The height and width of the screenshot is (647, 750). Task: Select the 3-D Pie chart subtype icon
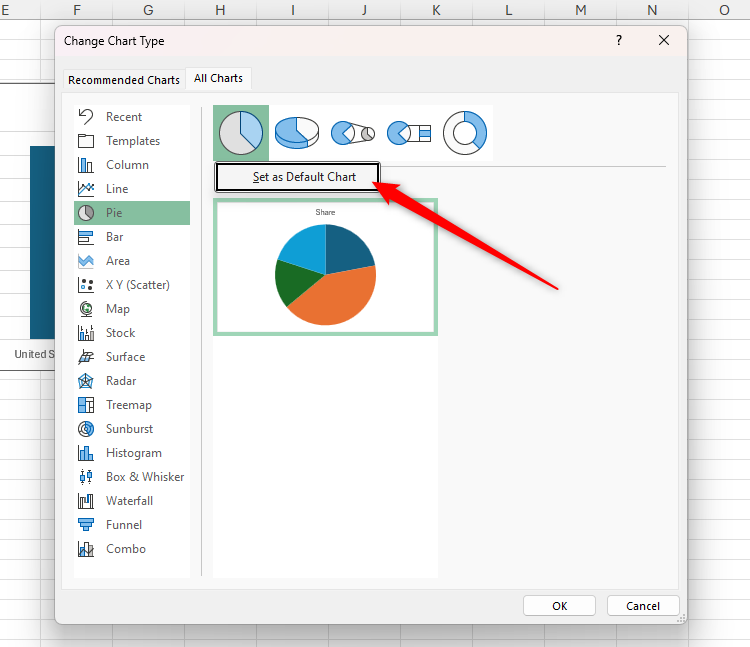[297, 133]
